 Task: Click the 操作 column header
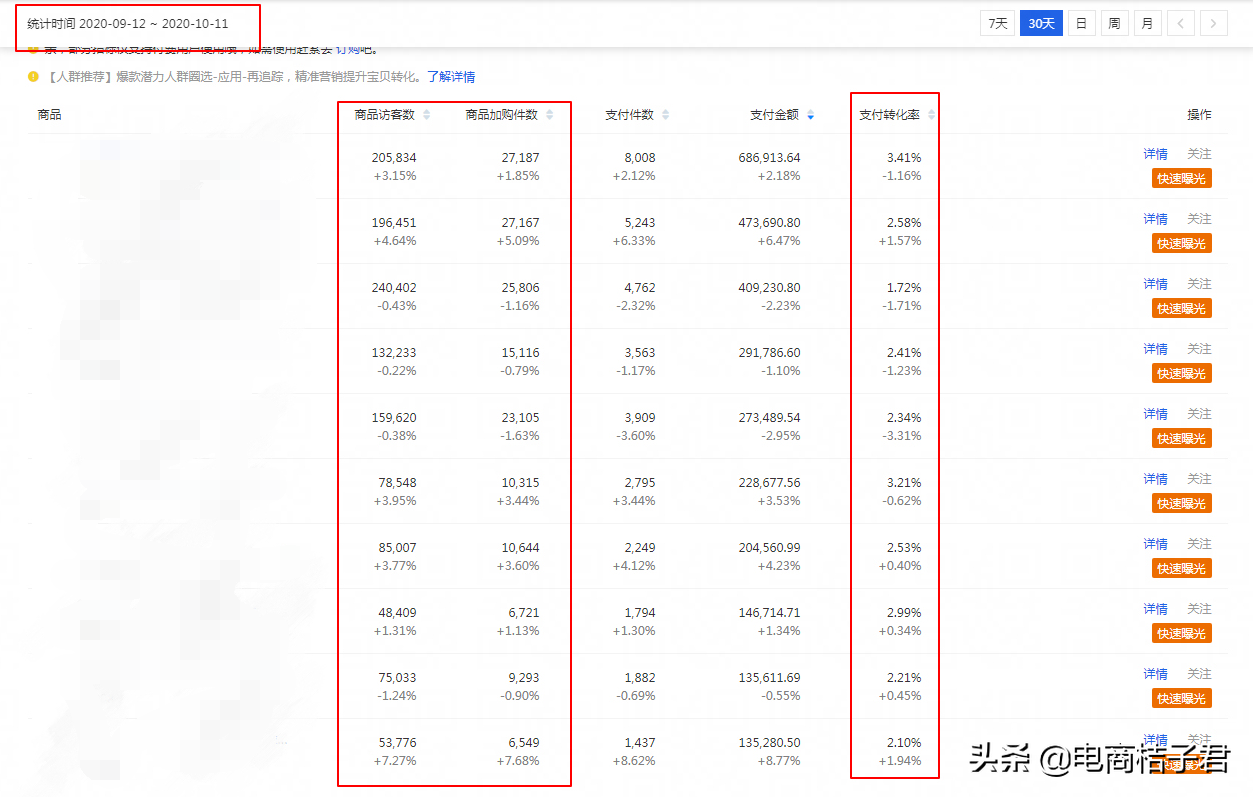[x=1199, y=115]
